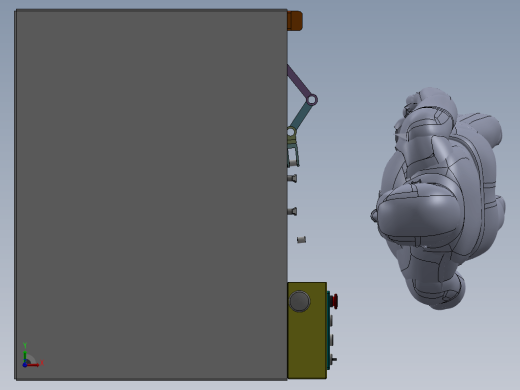520x390 pixels.
Task: Select the teal linkage arm
Action: 300,115
